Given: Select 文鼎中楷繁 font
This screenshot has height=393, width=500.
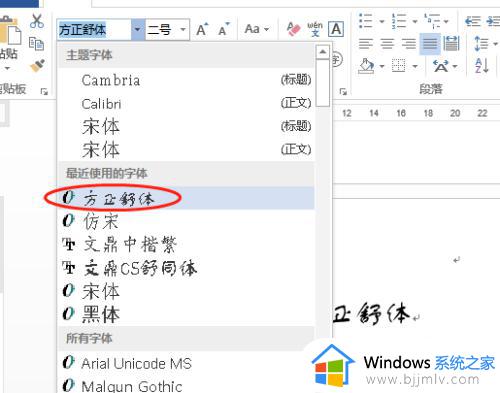Looking at the screenshot, I should click(186, 244).
